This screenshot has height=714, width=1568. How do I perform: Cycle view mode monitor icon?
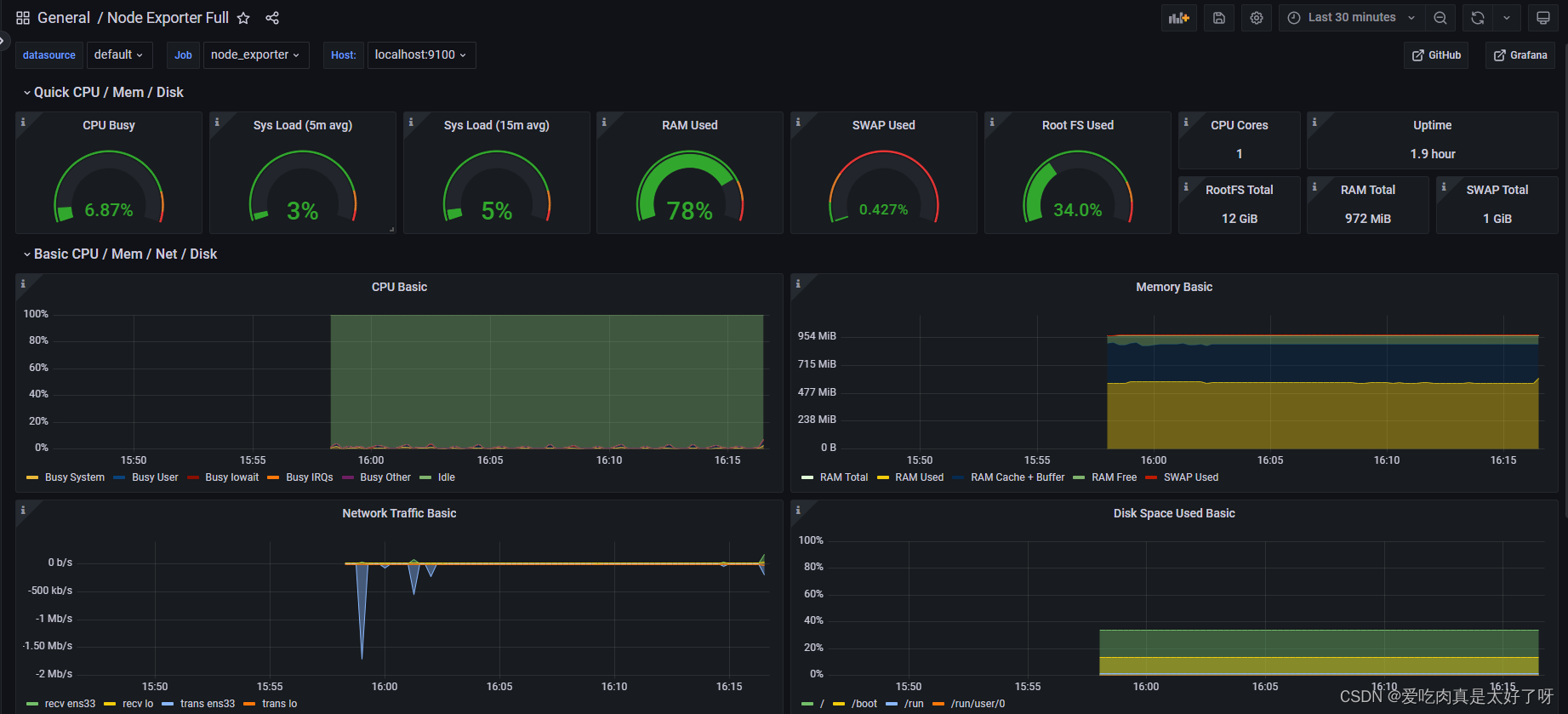coord(1543,18)
